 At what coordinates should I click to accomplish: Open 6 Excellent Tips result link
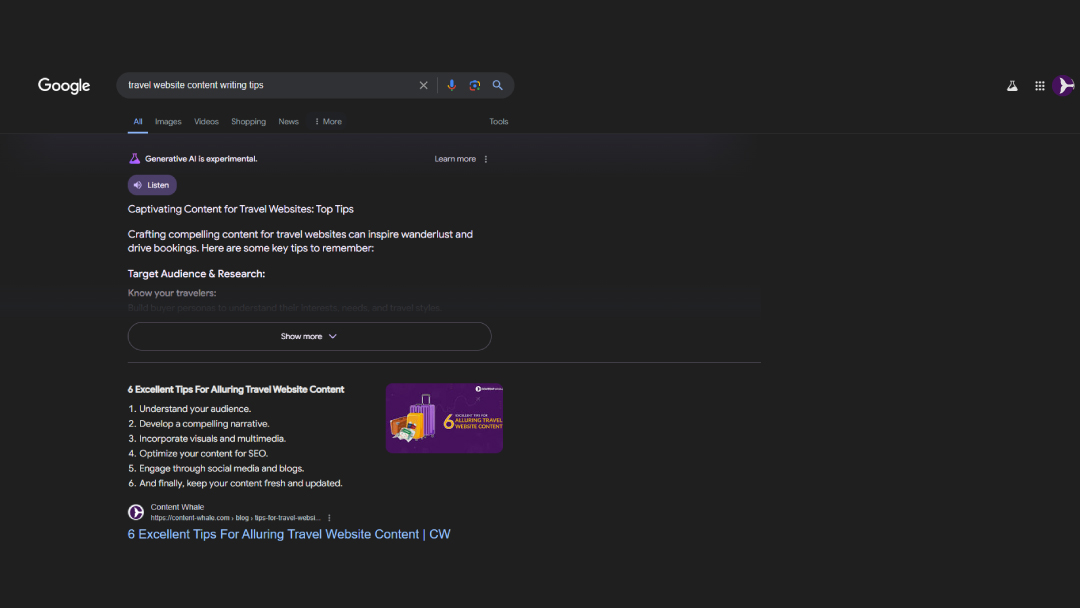coord(289,534)
